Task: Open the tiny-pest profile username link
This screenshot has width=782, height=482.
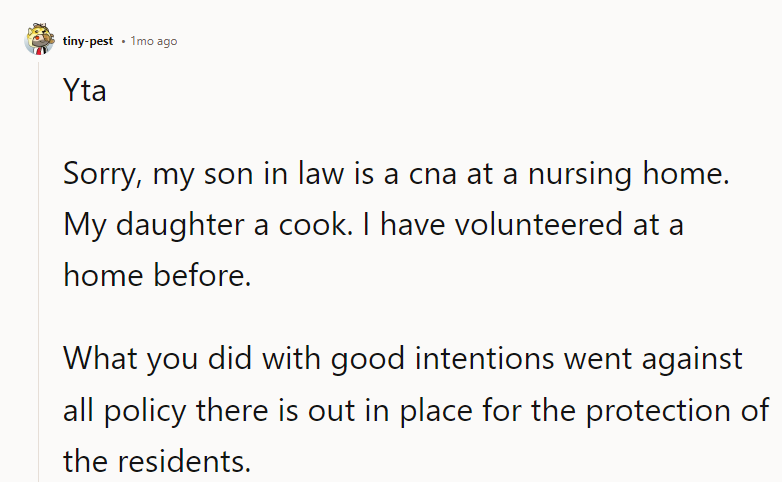Action: [89, 41]
